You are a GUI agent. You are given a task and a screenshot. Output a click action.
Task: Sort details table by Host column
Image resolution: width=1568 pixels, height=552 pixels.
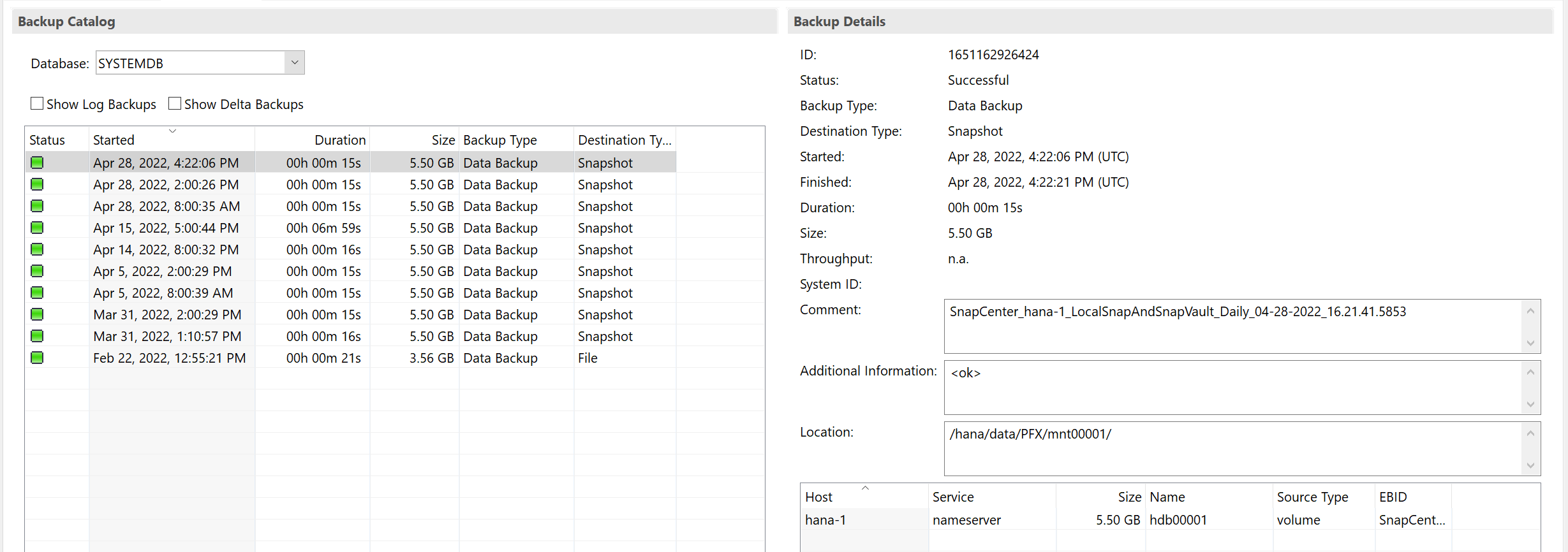coord(819,497)
